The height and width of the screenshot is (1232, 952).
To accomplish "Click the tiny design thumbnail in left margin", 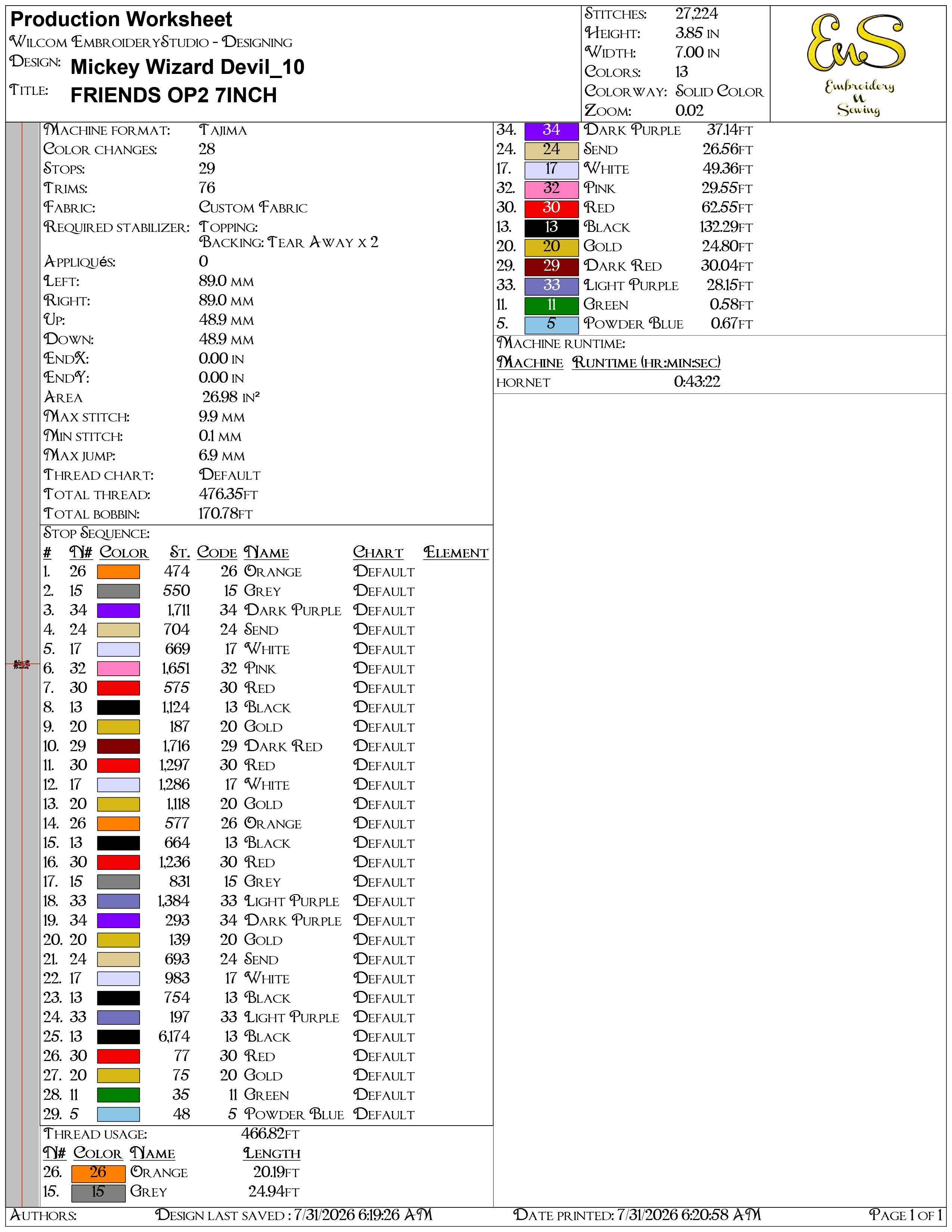I will point(21,664).
